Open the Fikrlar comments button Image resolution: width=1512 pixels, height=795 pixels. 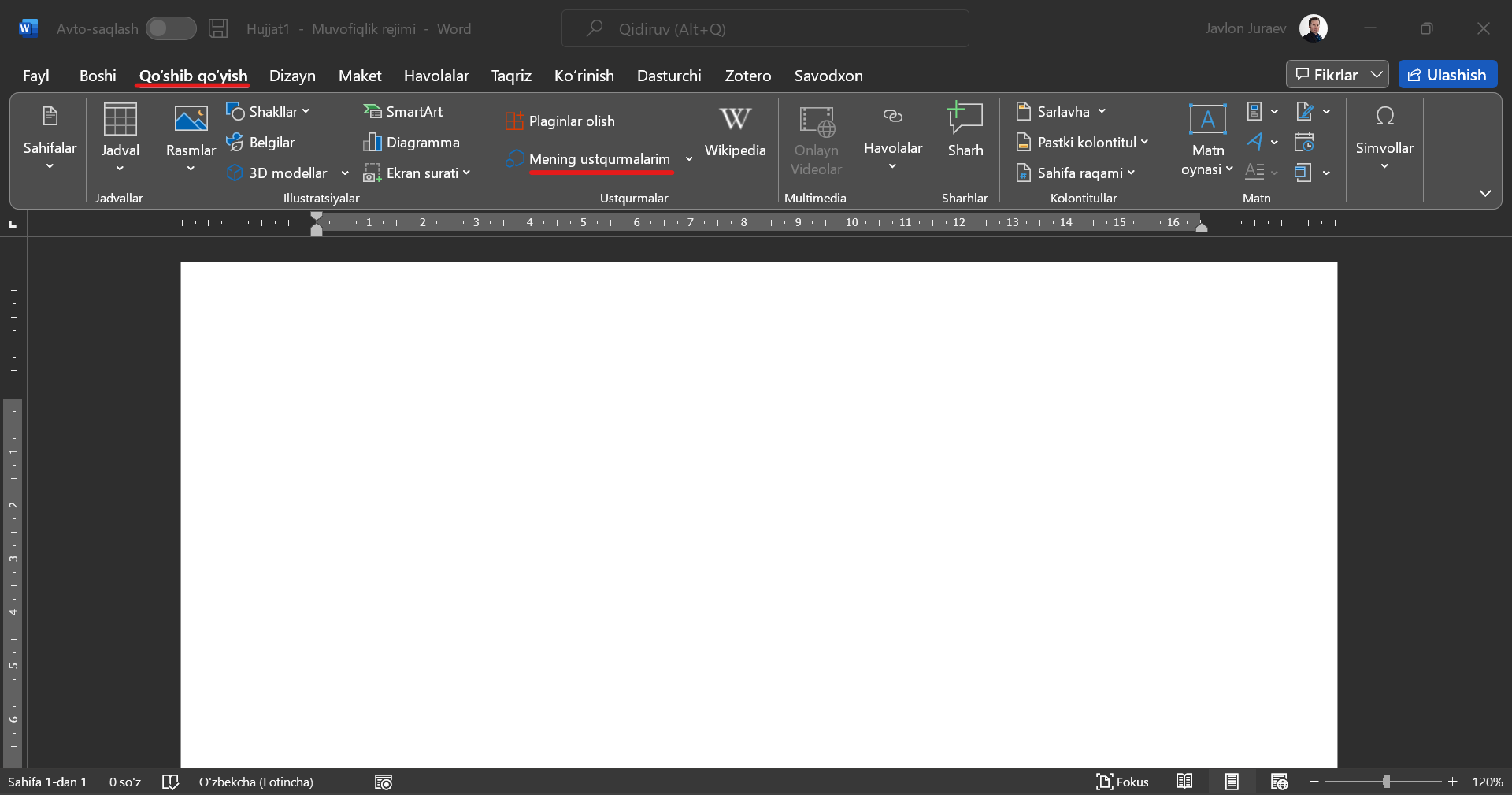[x=1336, y=75]
